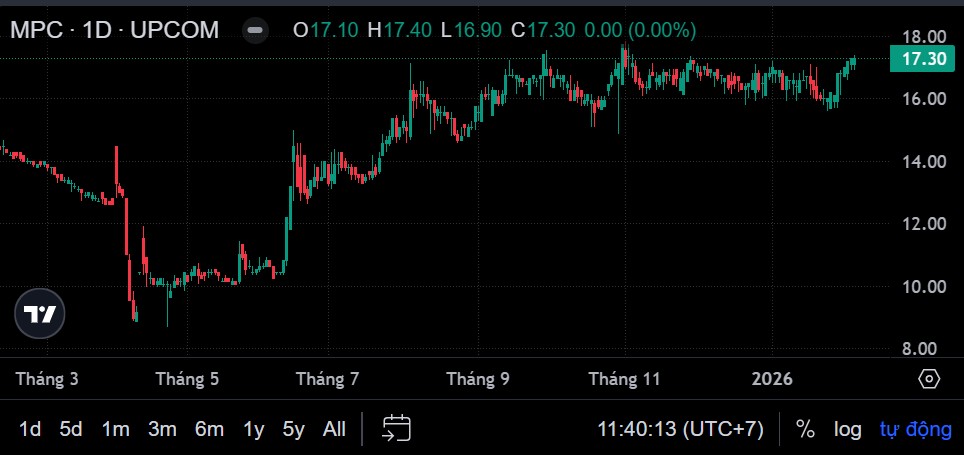Toggle logarithmic scale (log)

848,429
